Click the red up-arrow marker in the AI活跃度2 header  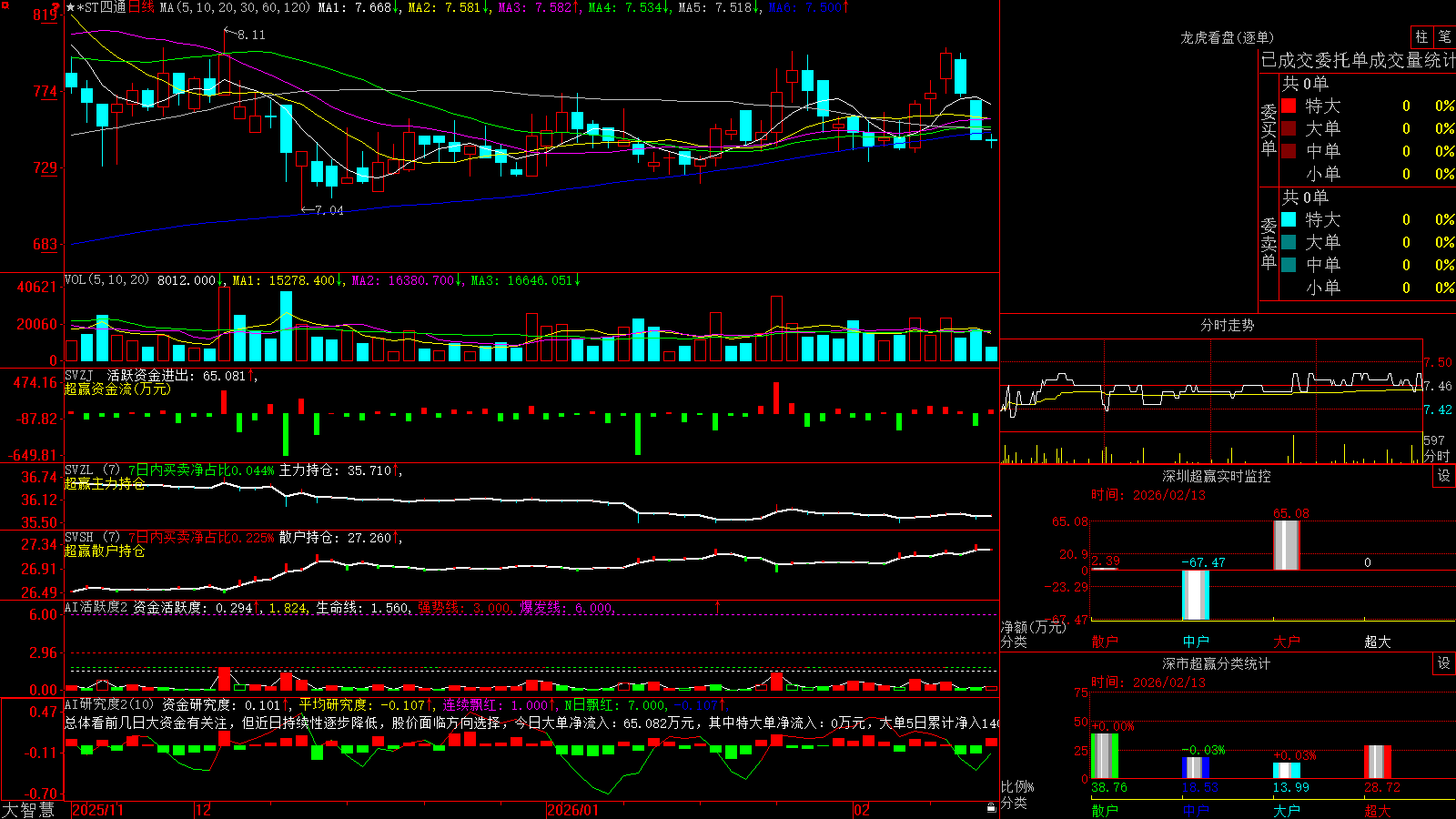coord(718,607)
